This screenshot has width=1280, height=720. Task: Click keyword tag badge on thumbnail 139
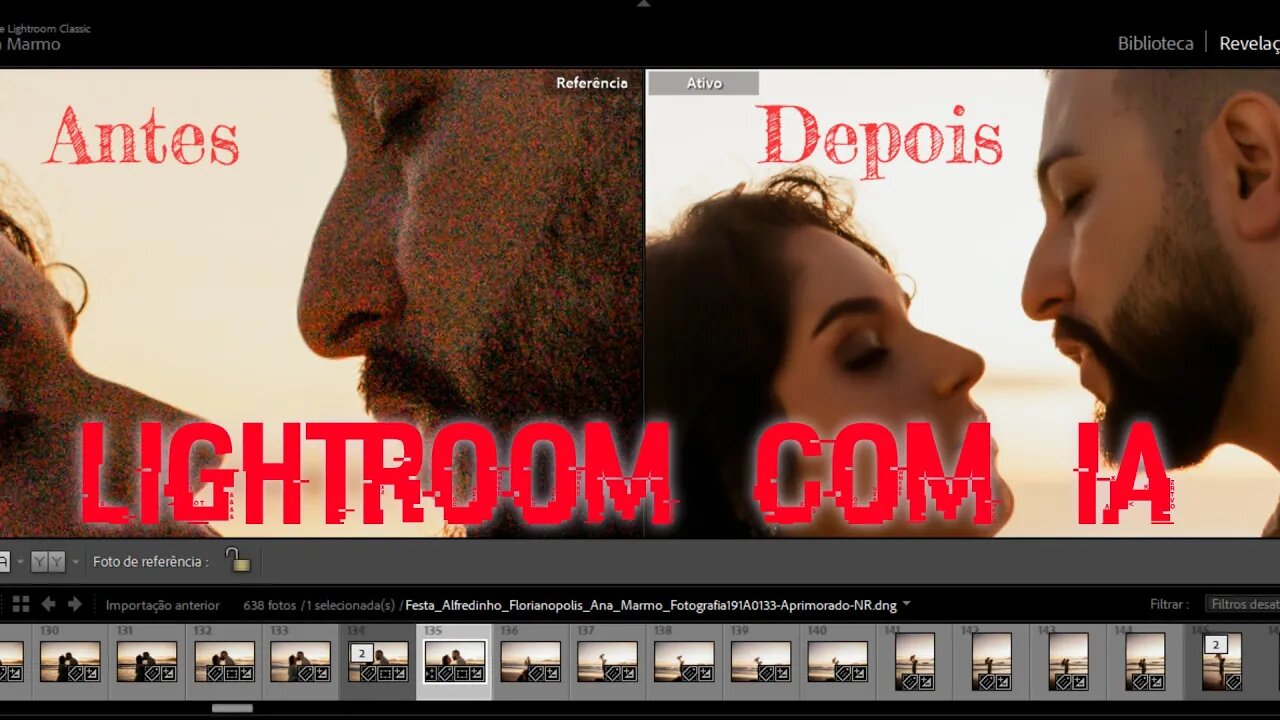coord(766,673)
